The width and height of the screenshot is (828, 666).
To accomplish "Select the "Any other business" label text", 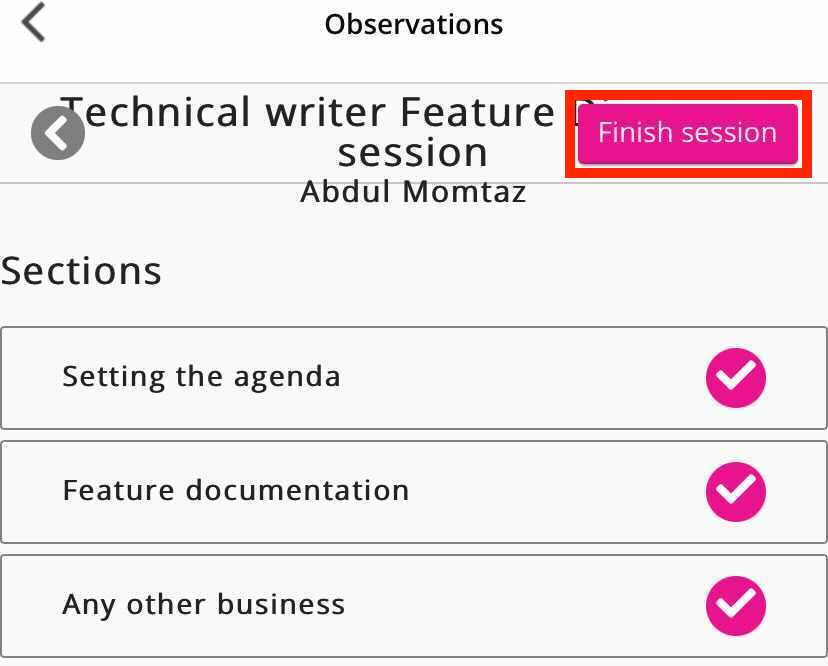I will (204, 605).
